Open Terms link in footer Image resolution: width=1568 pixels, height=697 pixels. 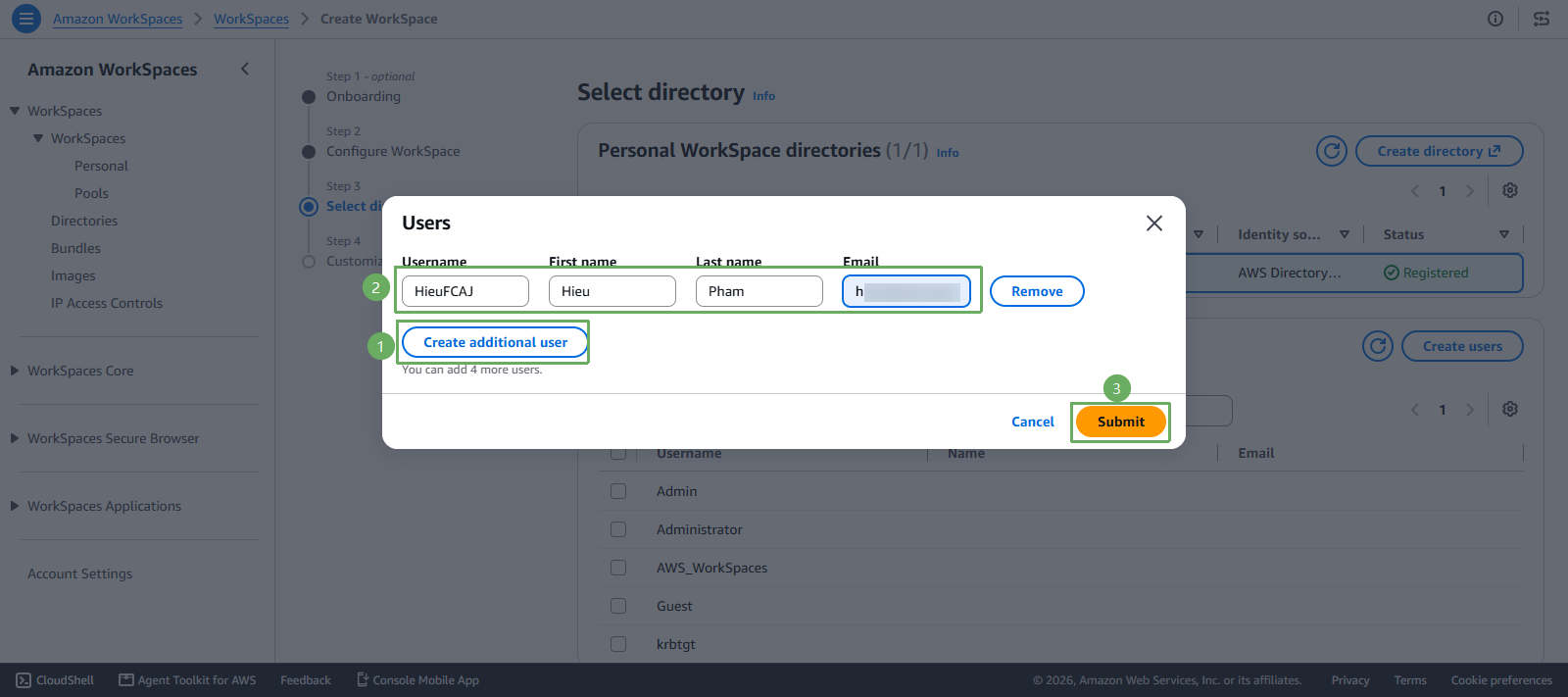coord(1410,680)
